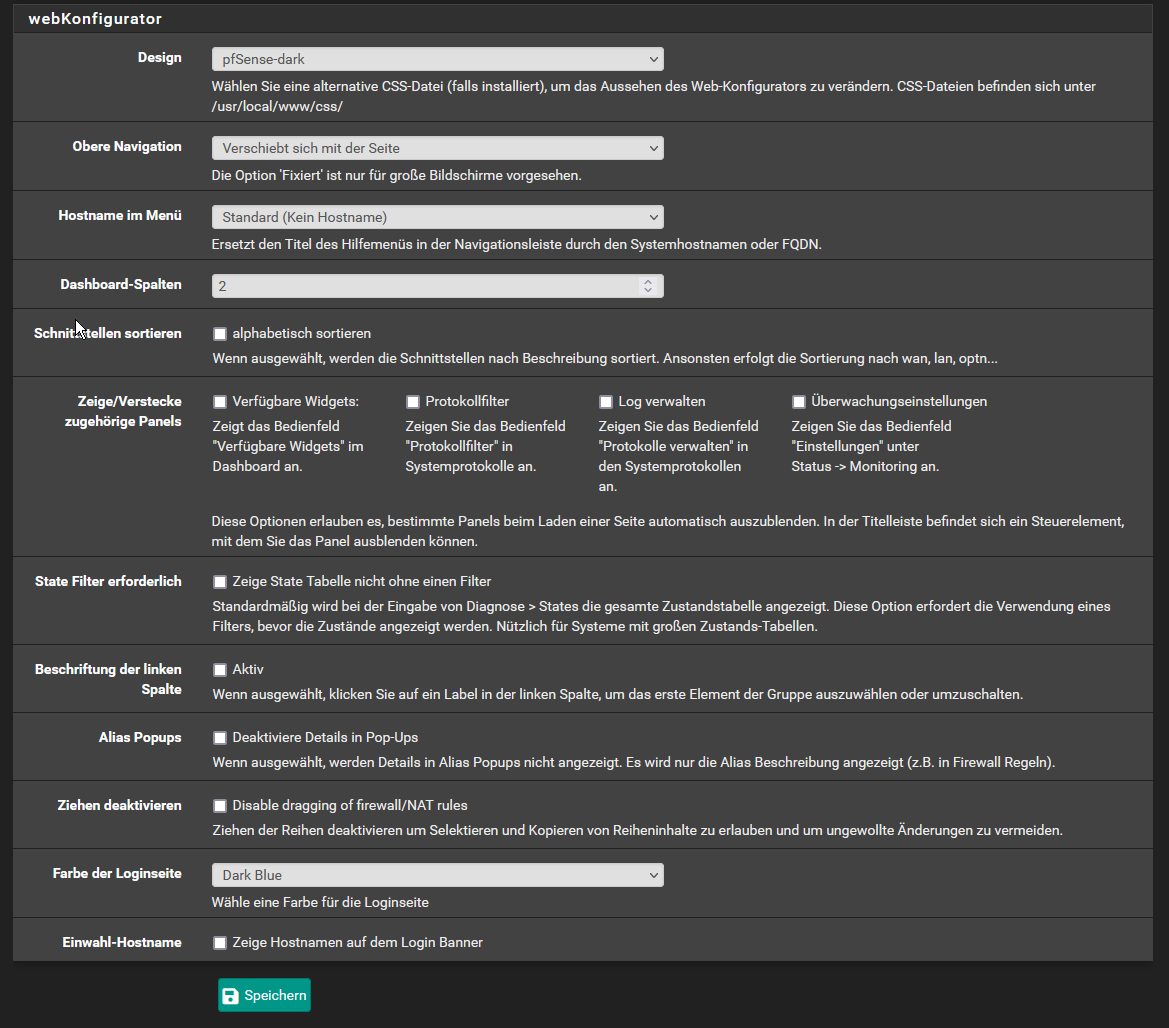The image size is (1169, 1028).
Task: Click the Dashboard-Spalten label
Action: tap(121, 284)
